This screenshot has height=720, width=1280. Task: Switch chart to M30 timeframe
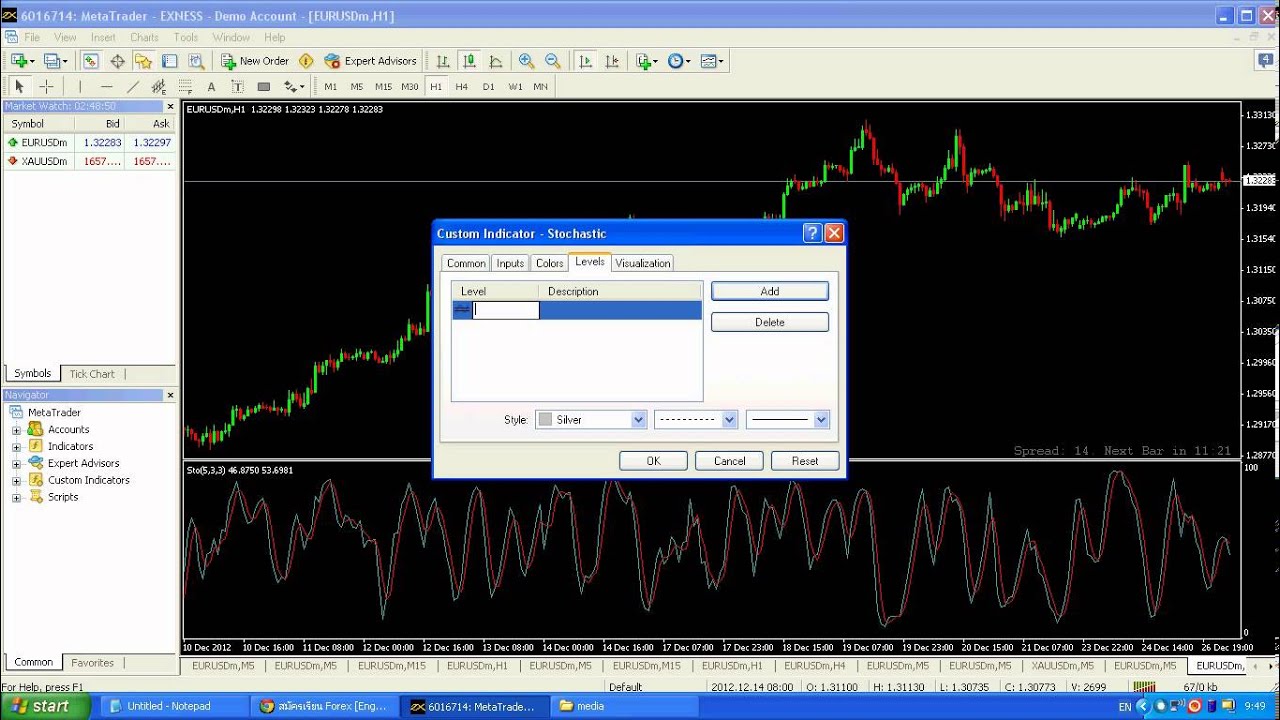pyautogui.click(x=410, y=87)
